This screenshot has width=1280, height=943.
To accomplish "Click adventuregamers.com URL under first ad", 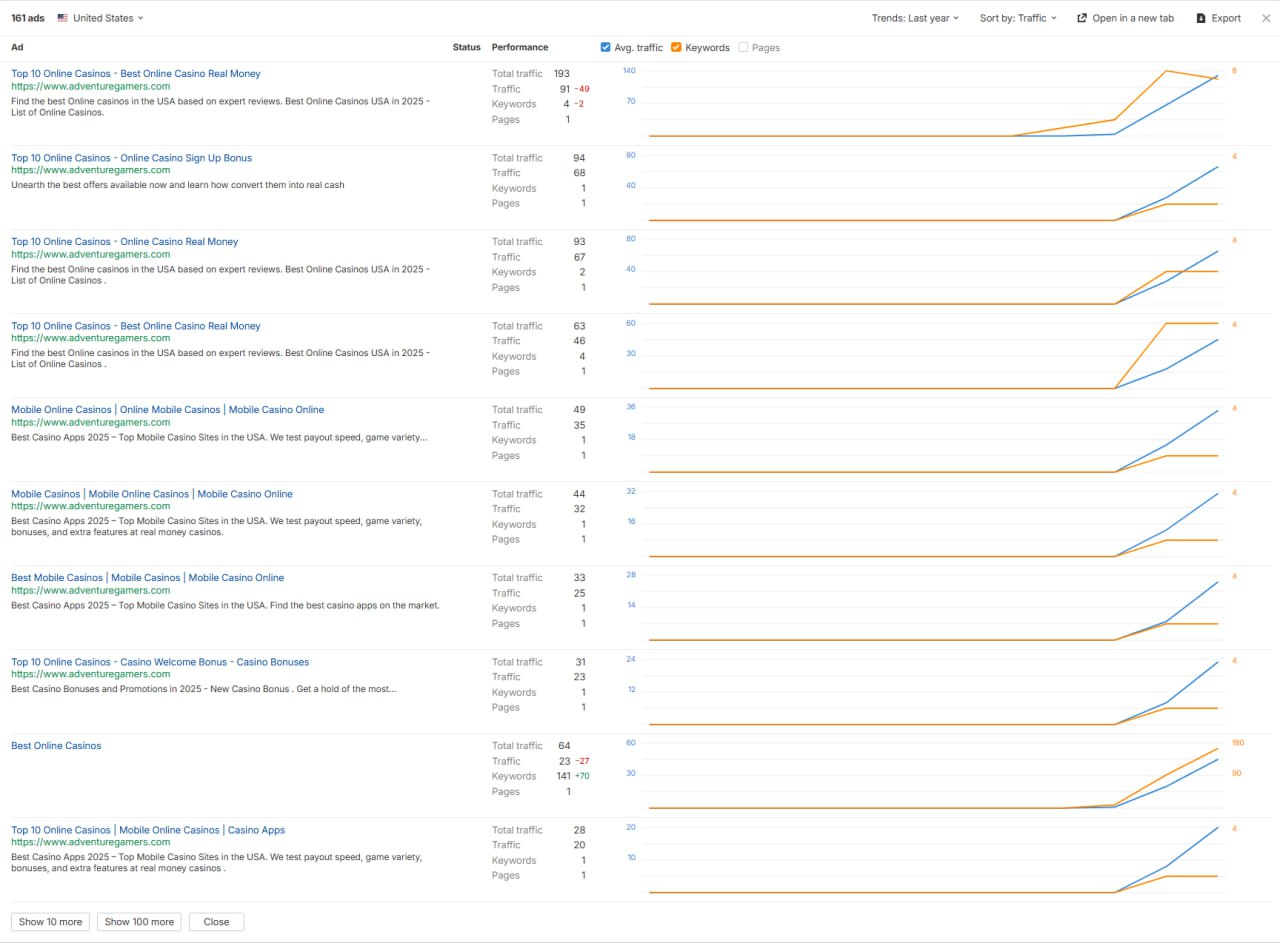I will (x=90, y=86).
